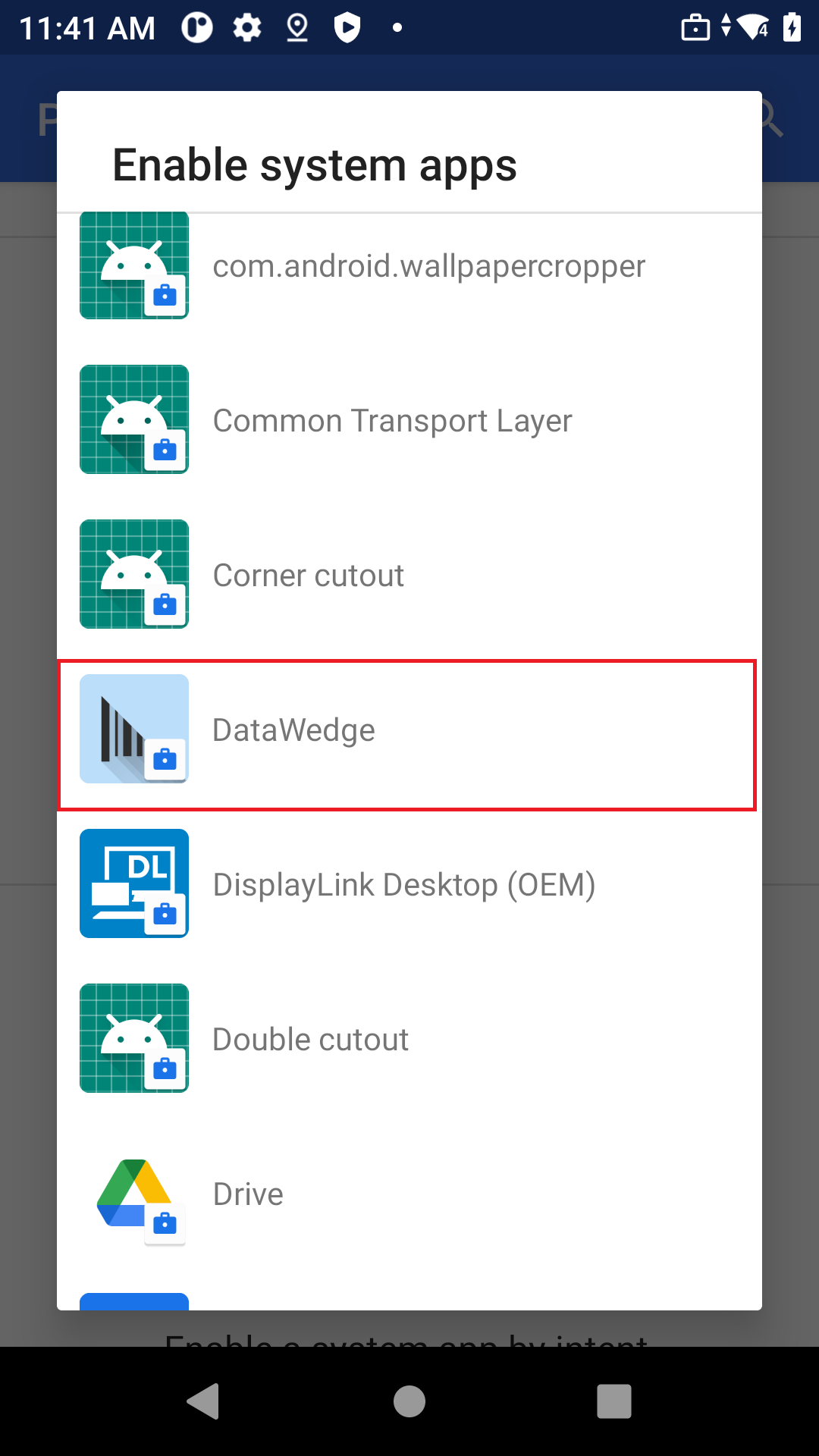Viewport: 819px width, 1456px height.
Task: Tap the DisplayLink Desktop DL icon
Action: pos(134,883)
